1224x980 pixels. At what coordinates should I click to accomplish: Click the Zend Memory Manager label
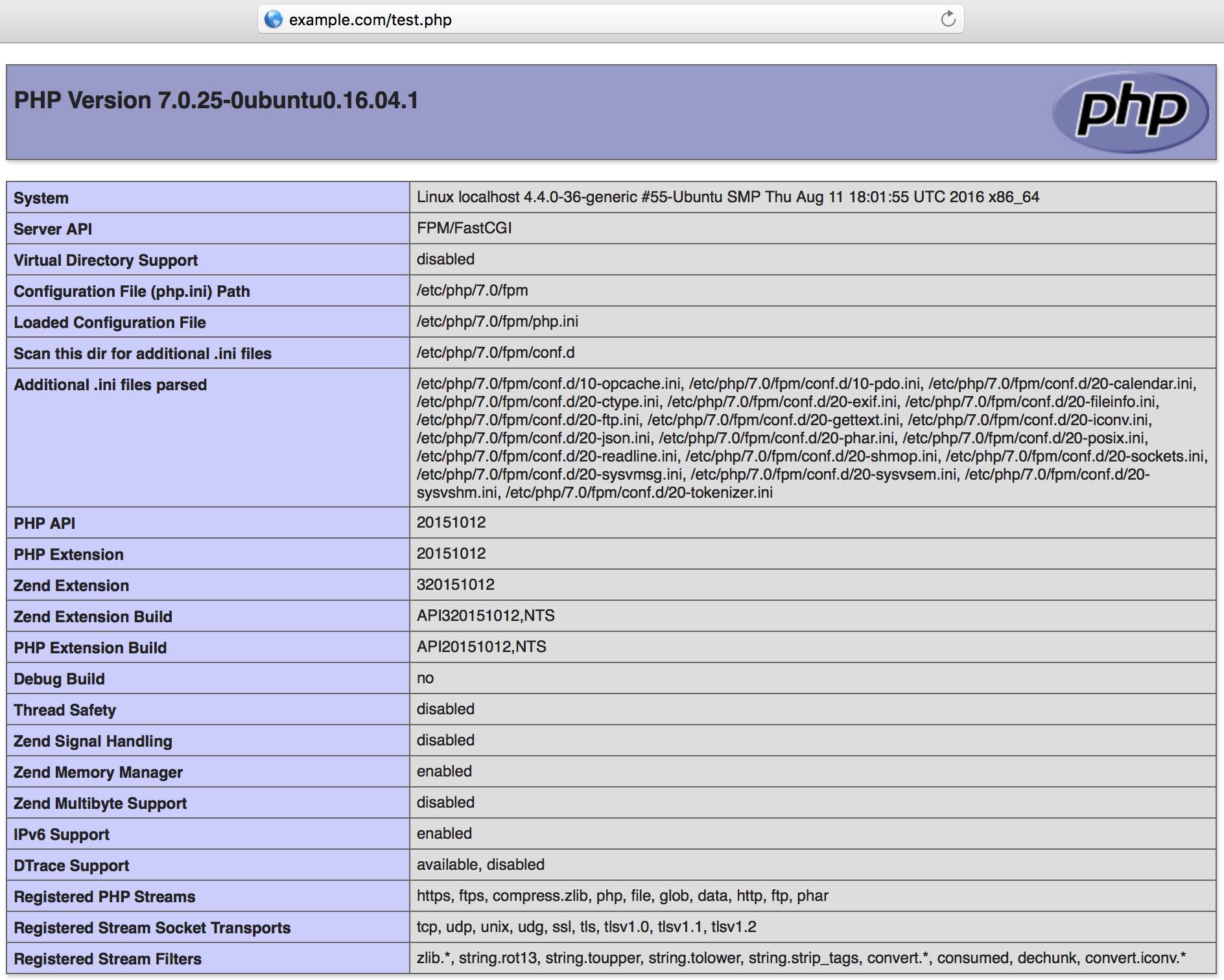click(x=98, y=772)
